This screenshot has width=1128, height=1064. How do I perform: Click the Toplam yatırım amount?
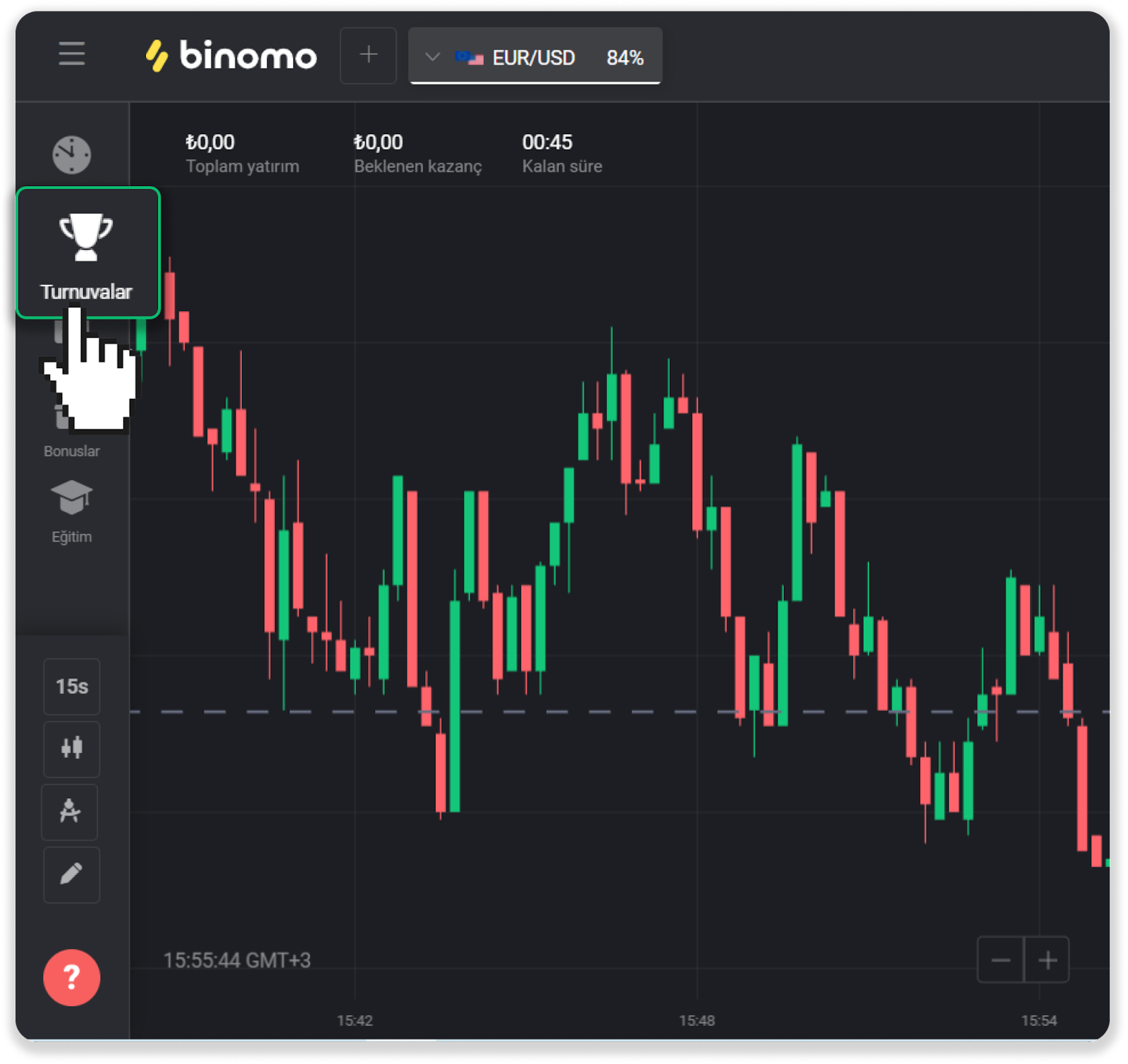tap(210, 142)
